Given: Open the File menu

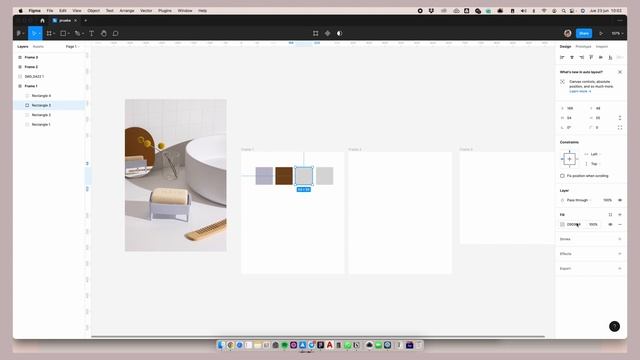Looking at the screenshot, I should (x=50, y=11).
